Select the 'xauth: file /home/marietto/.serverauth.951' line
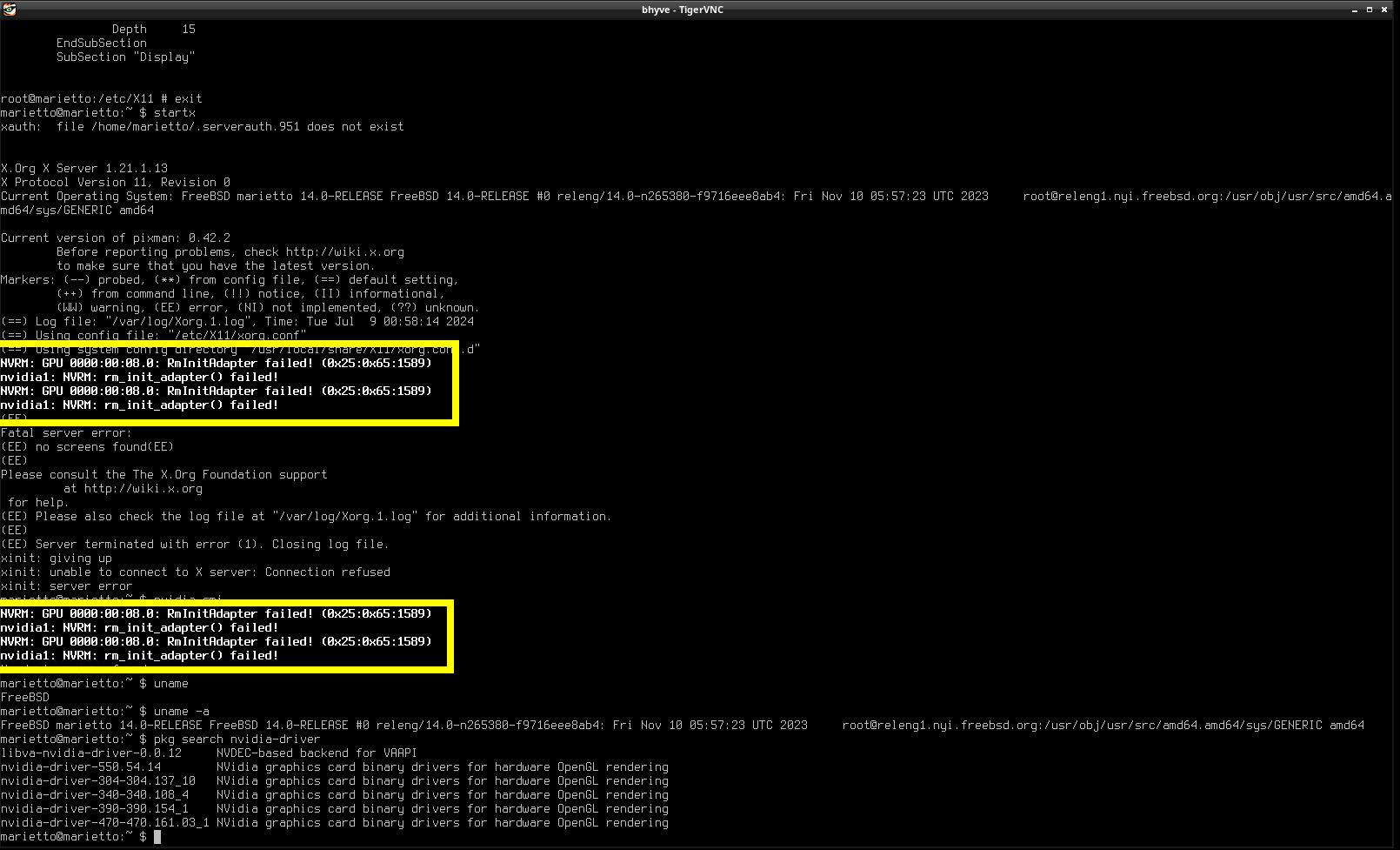Screen dimensions: 1400x850 pyautogui.click(x=202, y=127)
